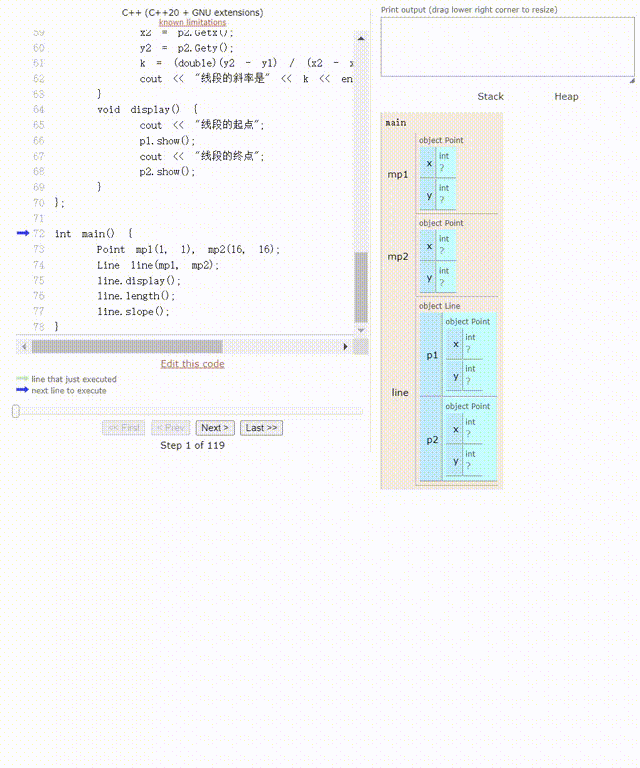640x768 pixels.
Task: Click the blue 'next line to execute' legend arrow
Action: [x=22, y=390]
